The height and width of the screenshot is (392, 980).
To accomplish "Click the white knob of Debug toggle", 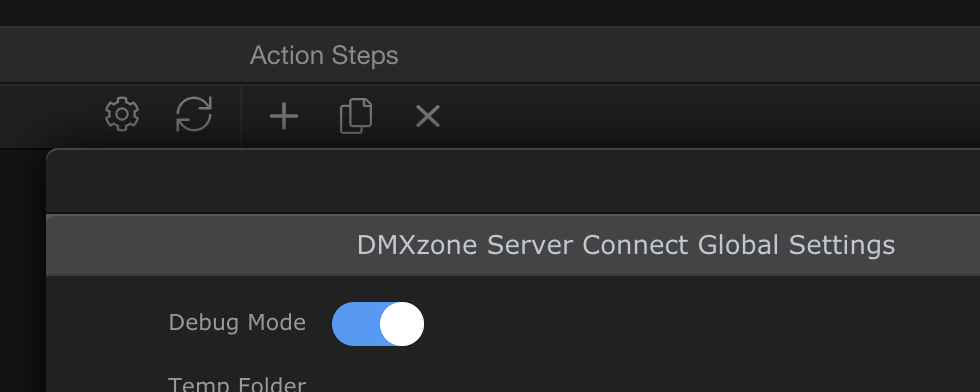I will tap(402, 324).
